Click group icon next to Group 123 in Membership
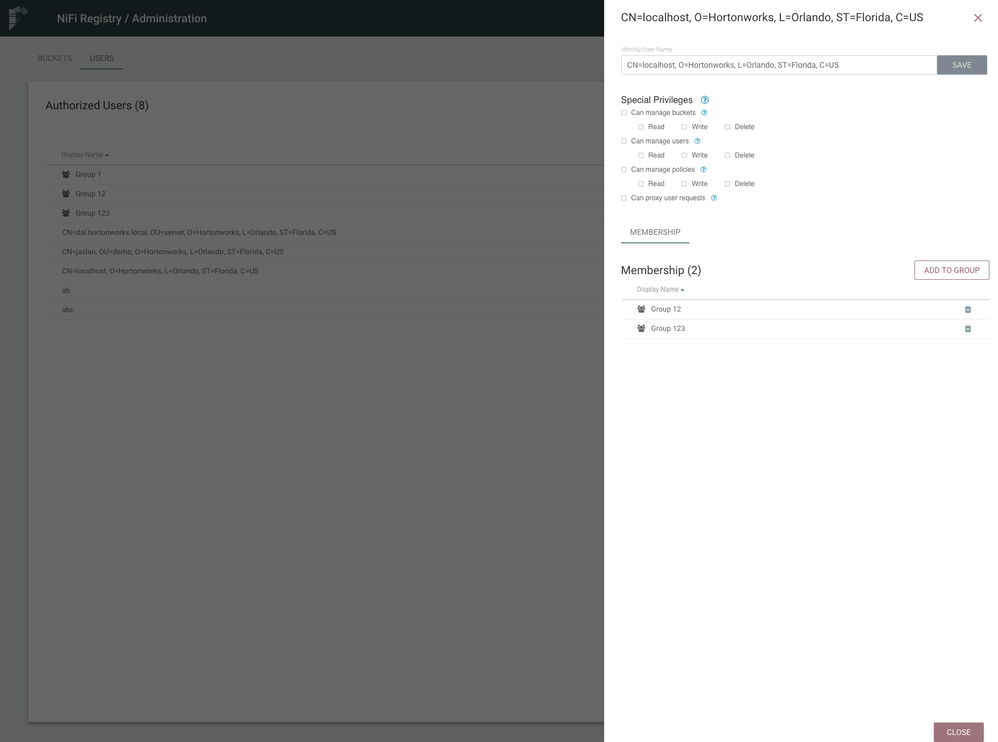Image resolution: width=998 pixels, height=742 pixels. pos(641,328)
